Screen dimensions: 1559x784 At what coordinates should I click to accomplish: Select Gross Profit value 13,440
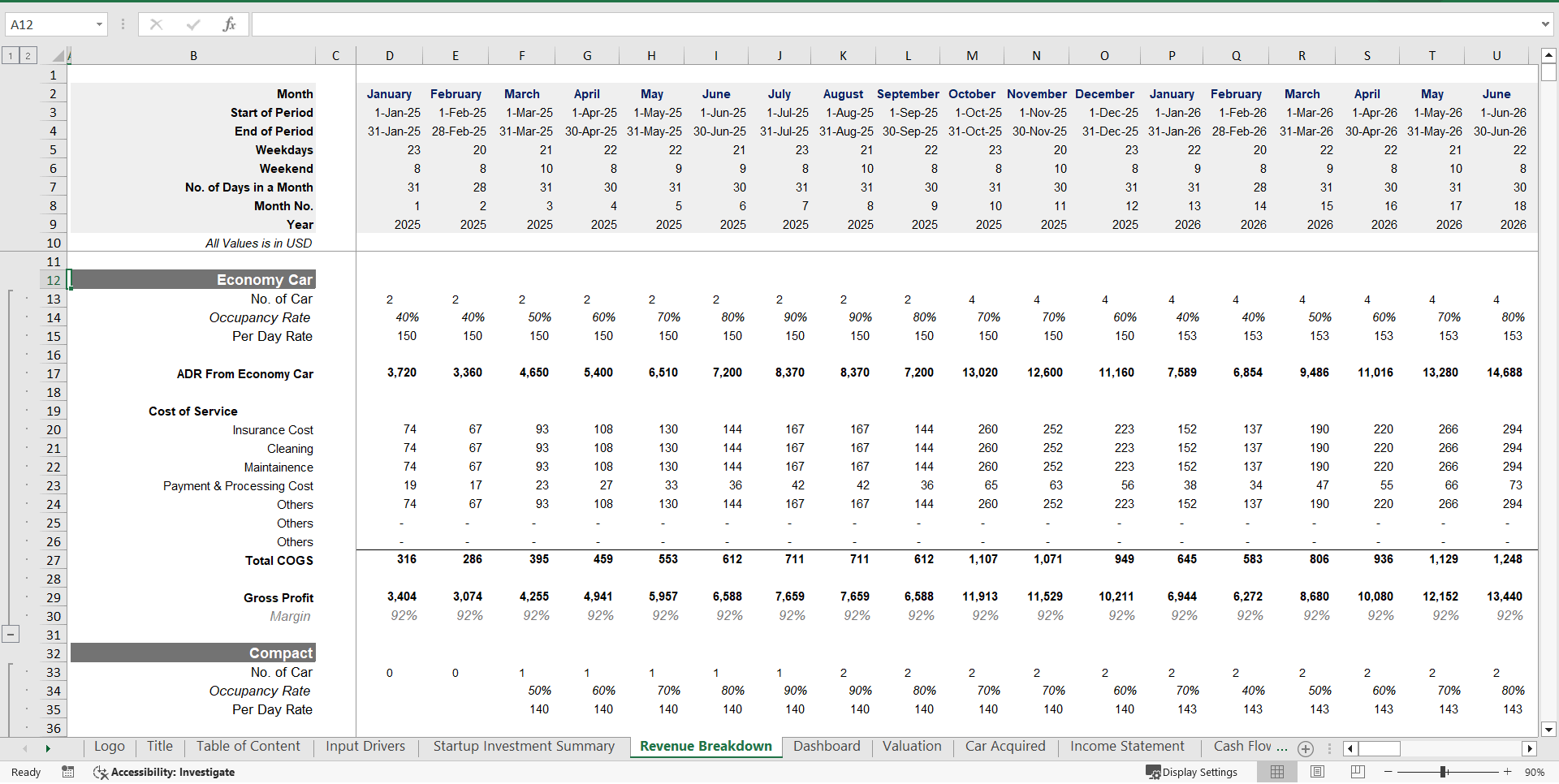[1504, 597]
